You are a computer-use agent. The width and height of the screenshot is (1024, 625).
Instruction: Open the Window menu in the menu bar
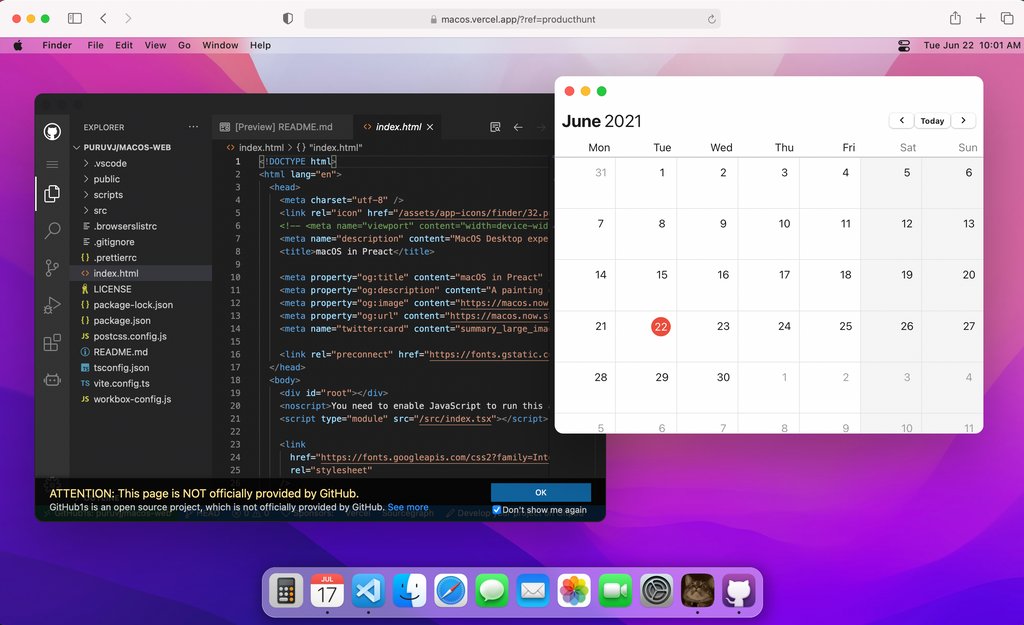tap(220, 46)
